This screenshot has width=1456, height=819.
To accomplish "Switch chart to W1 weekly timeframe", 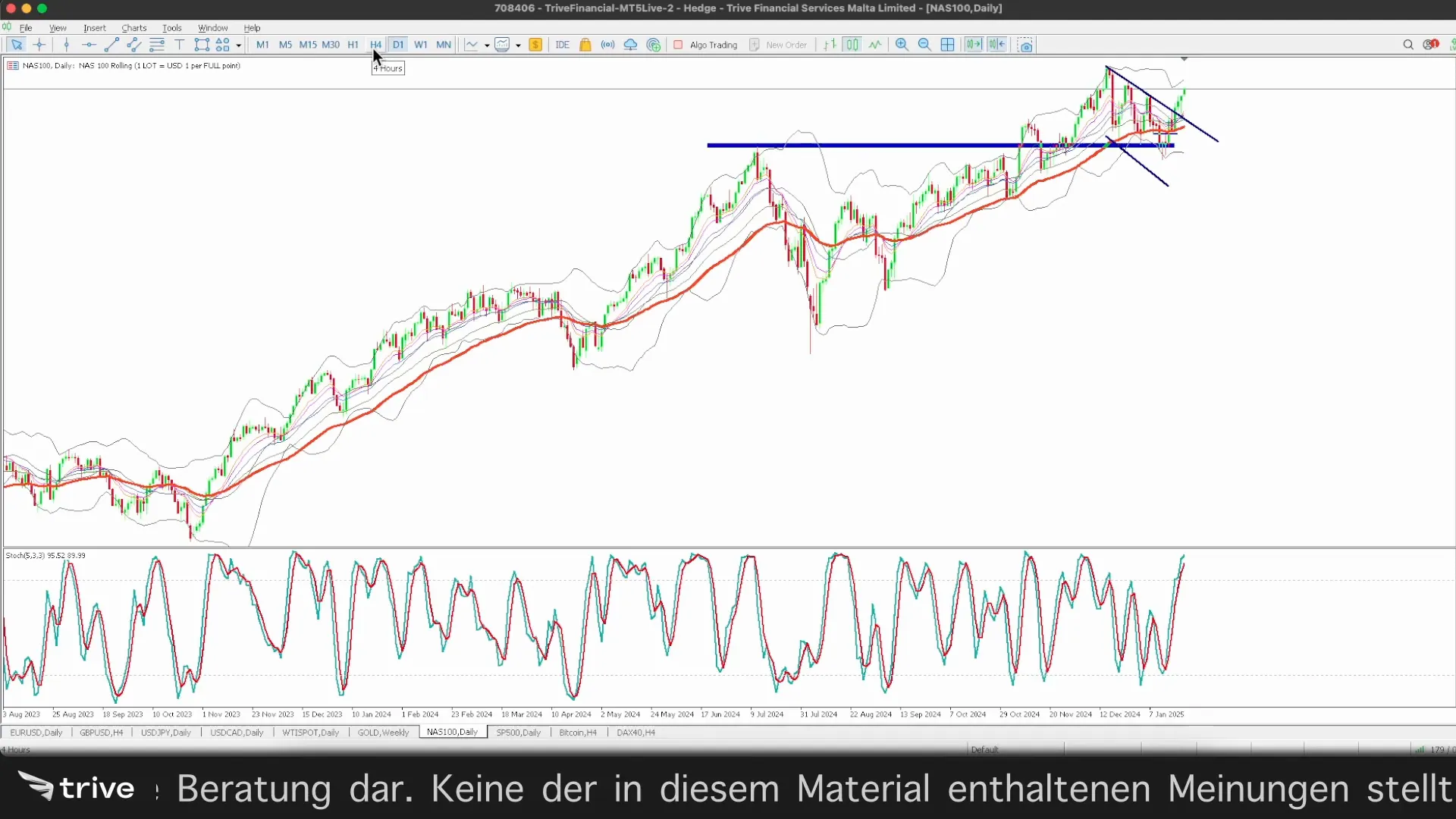I will coord(421,45).
